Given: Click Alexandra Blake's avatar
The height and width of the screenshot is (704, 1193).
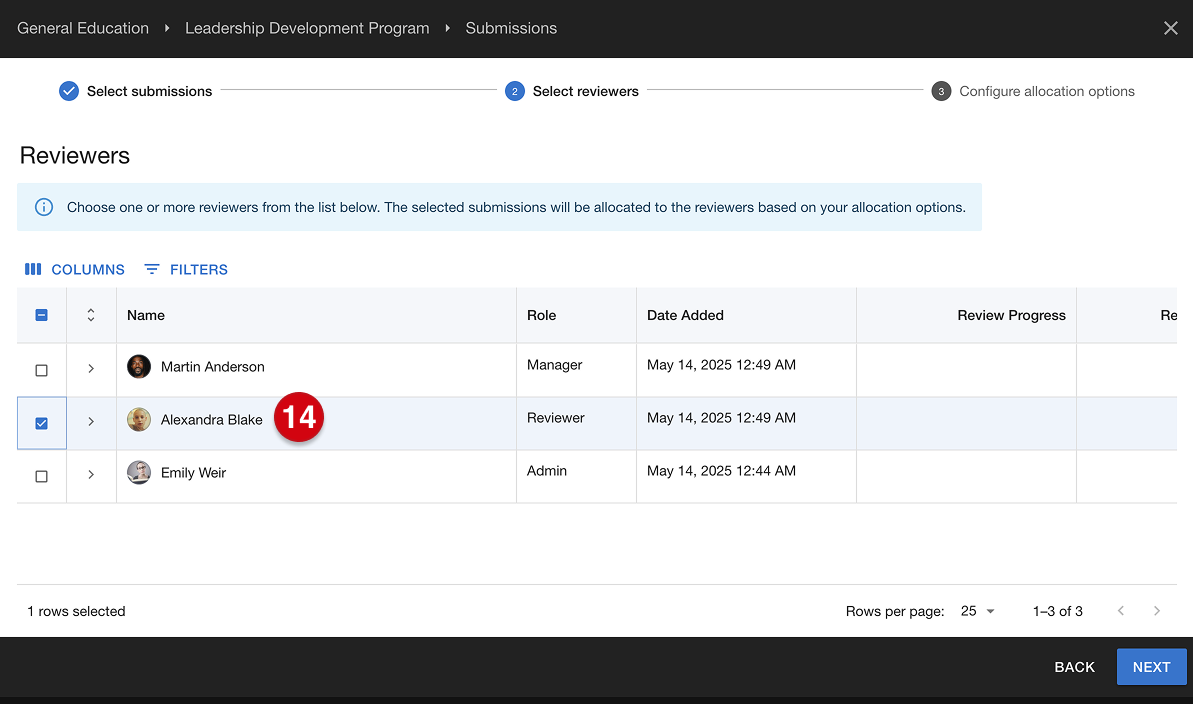Looking at the screenshot, I should pos(138,419).
